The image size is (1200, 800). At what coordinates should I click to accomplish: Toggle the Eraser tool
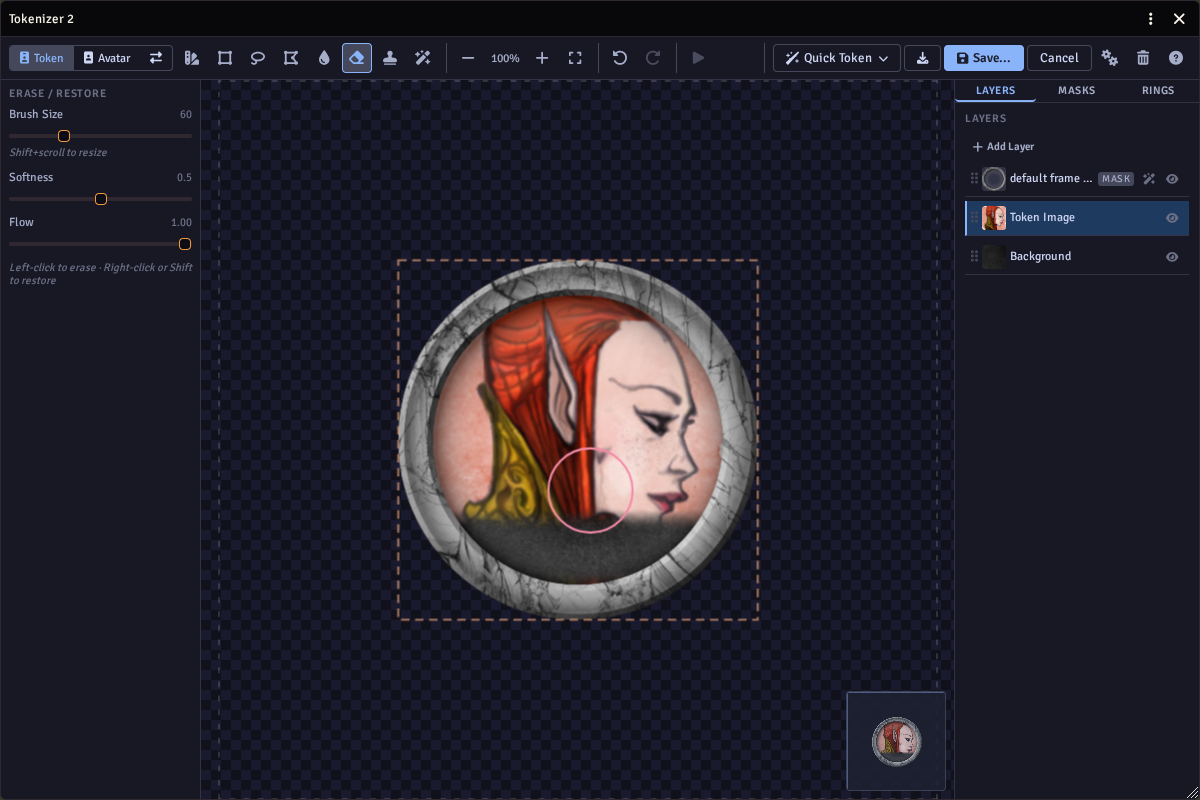[x=357, y=58]
